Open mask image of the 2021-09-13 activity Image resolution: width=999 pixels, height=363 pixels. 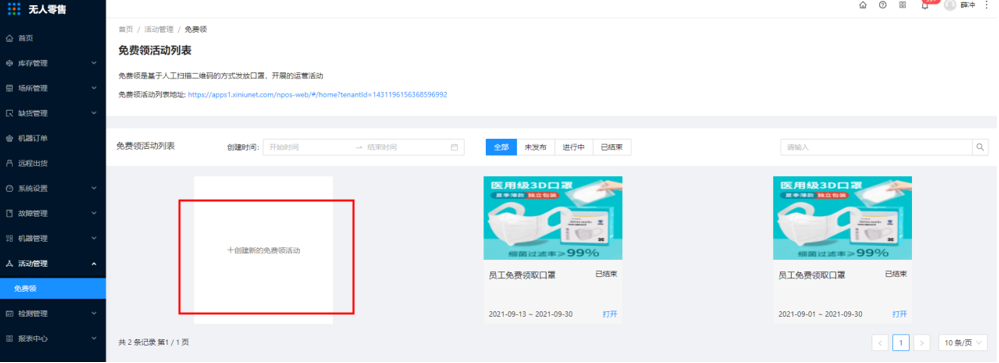point(553,218)
